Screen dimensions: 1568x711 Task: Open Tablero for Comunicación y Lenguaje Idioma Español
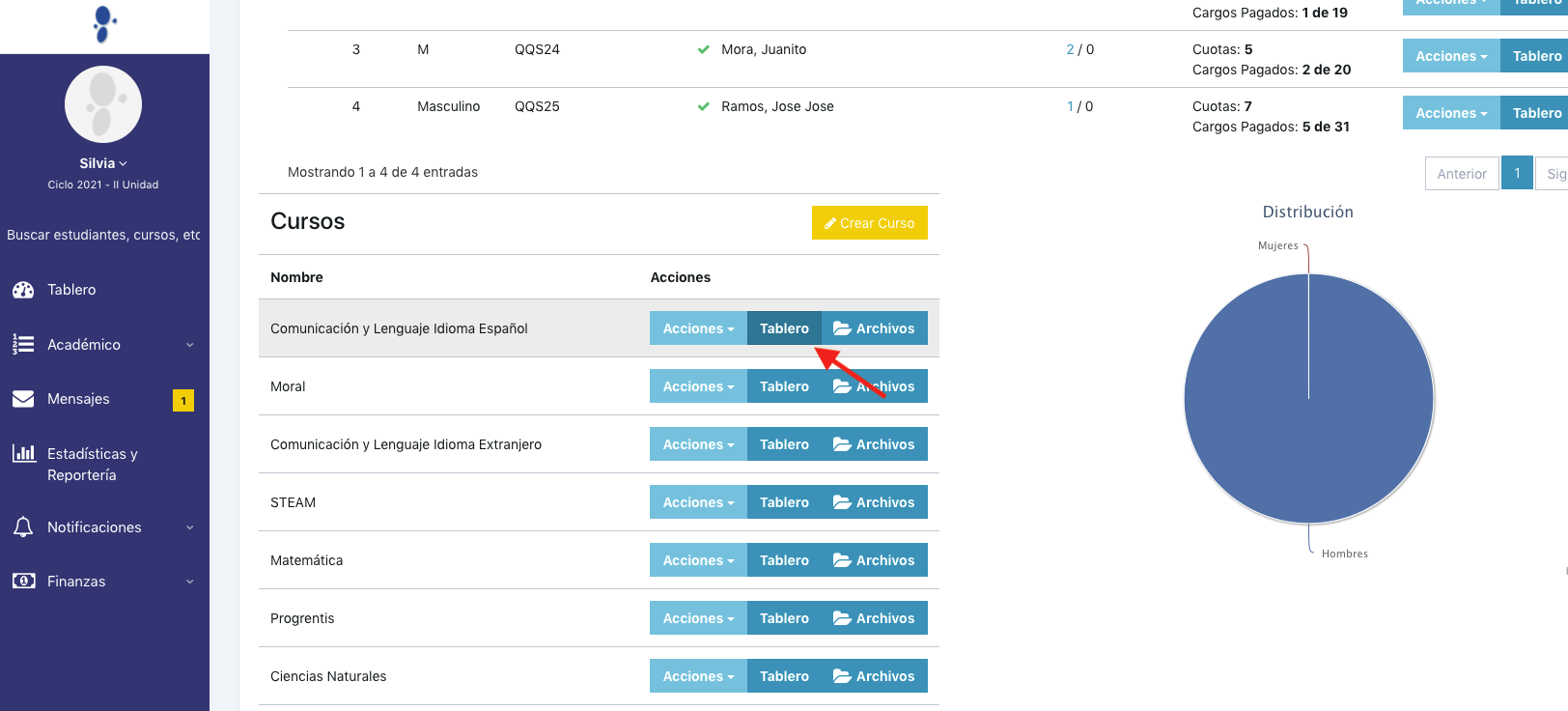tap(784, 328)
